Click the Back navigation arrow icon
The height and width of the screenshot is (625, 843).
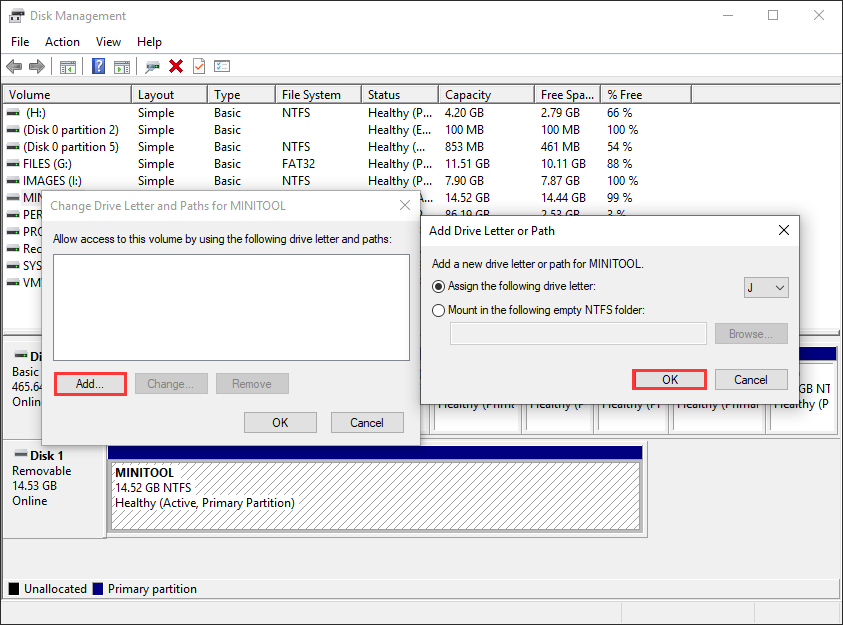(x=13, y=66)
